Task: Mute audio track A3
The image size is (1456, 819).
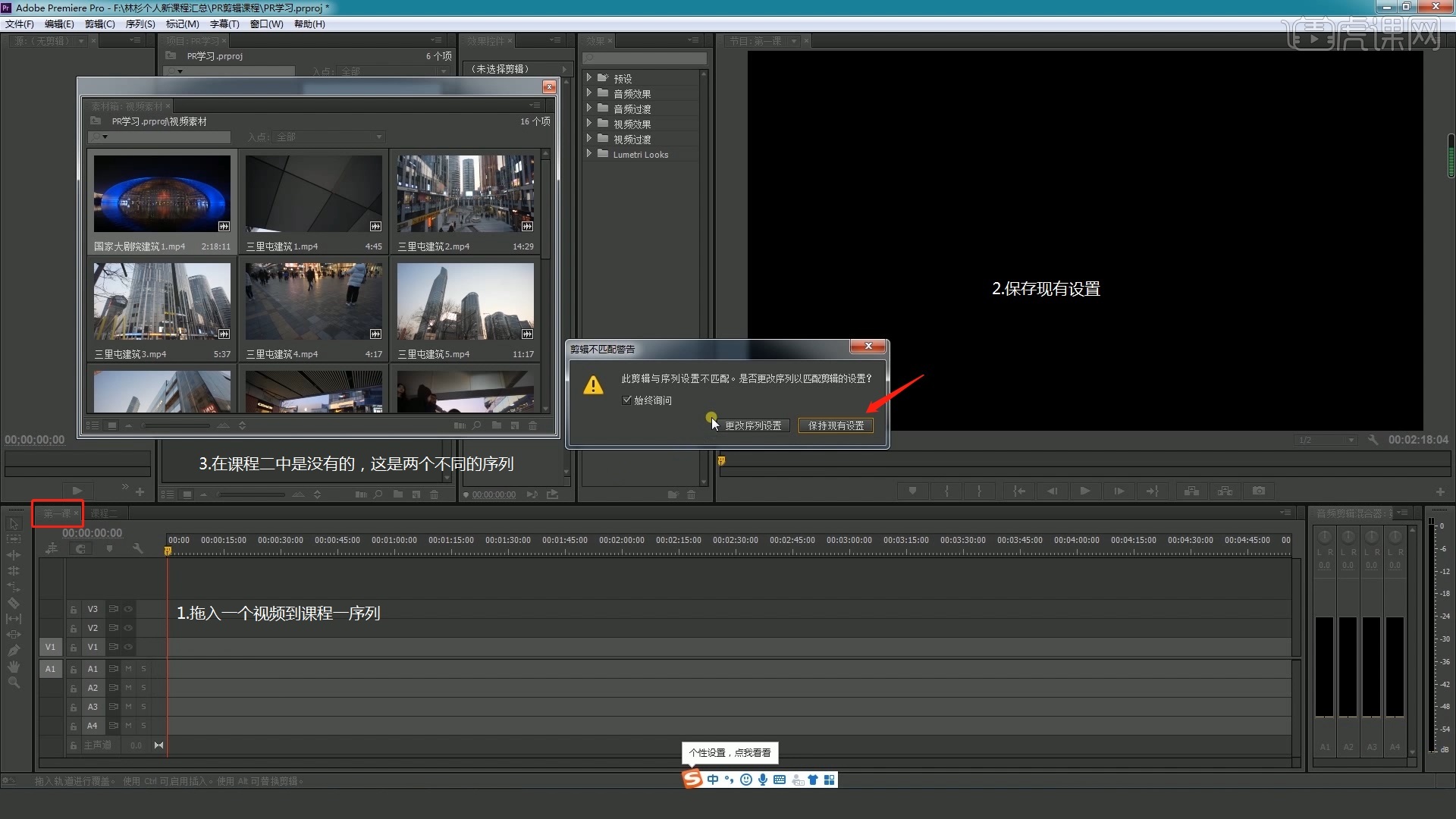Action: [x=129, y=707]
